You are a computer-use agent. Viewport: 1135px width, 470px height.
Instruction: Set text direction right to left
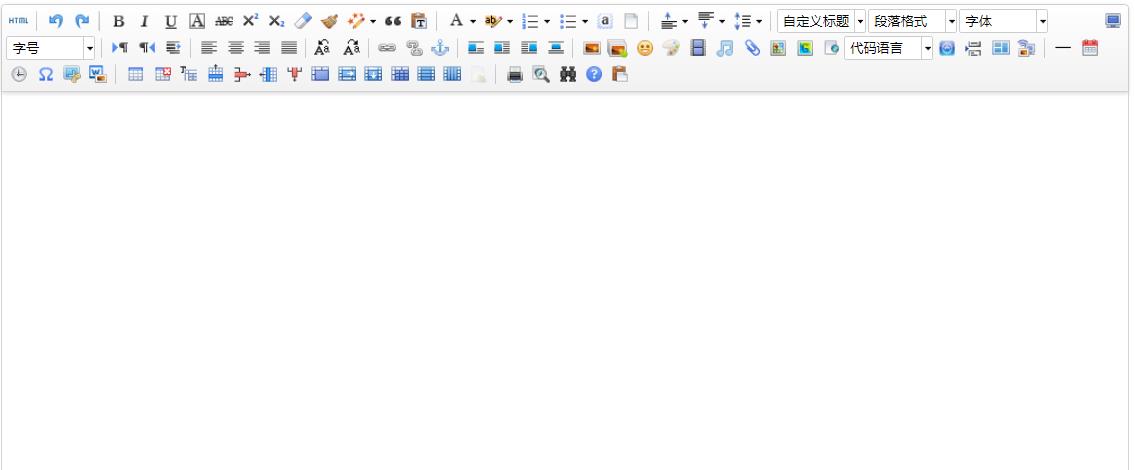[x=147, y=48]
